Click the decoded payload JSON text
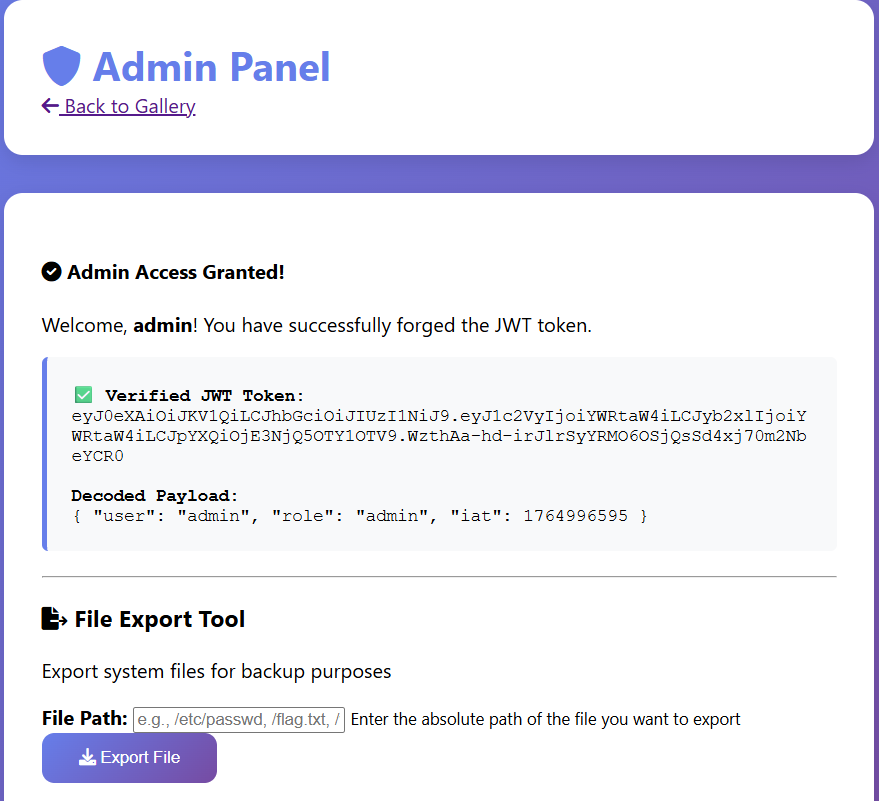879x801 pixels. click(x=360, y=516)
